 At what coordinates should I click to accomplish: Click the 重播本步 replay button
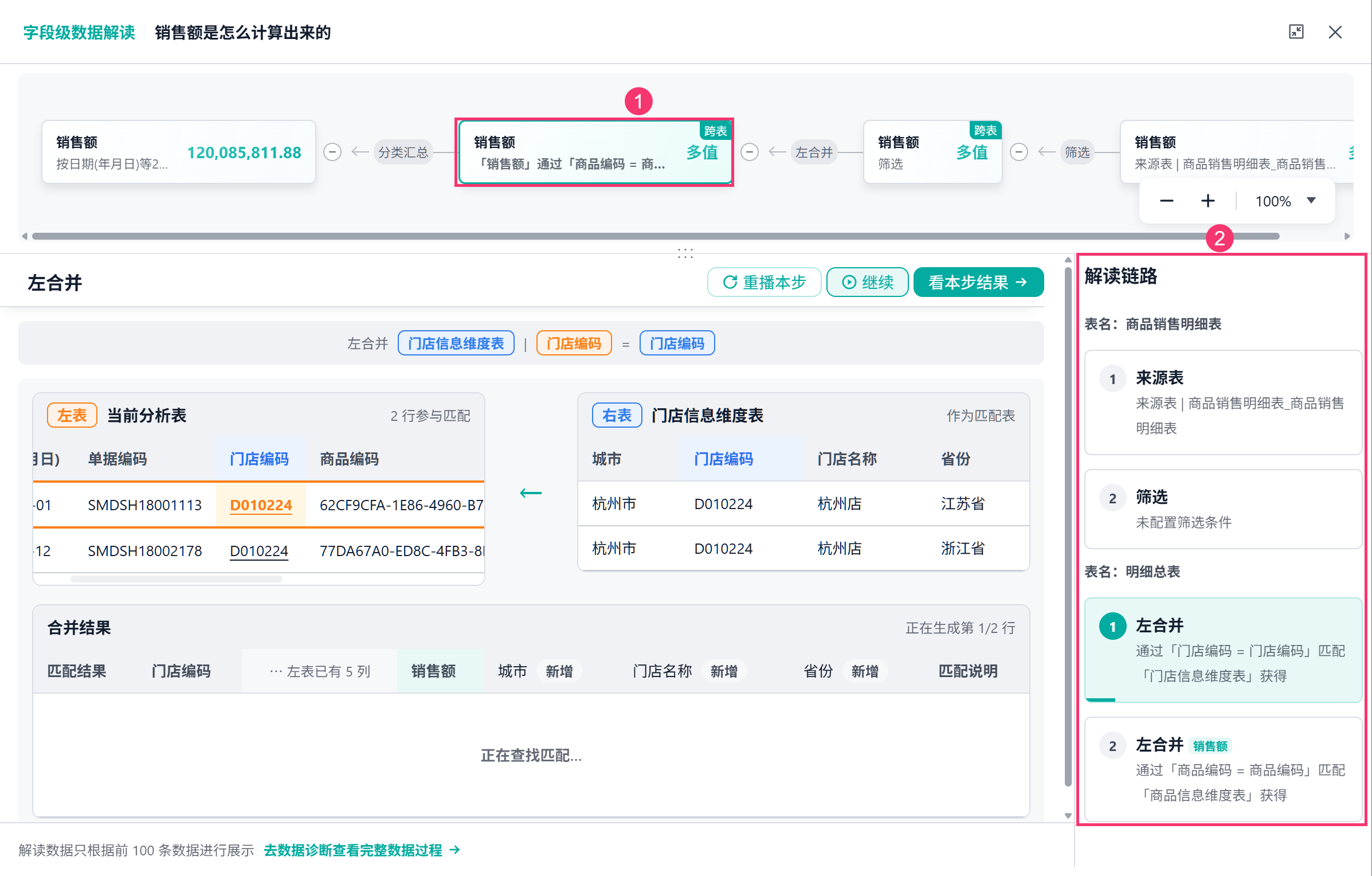click(x=764, y=282)
